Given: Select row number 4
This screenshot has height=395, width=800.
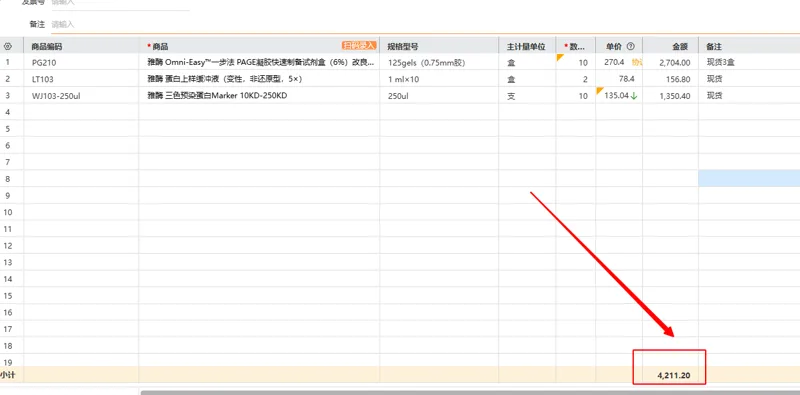Looking at the screenshot, I should pos(8,112).
